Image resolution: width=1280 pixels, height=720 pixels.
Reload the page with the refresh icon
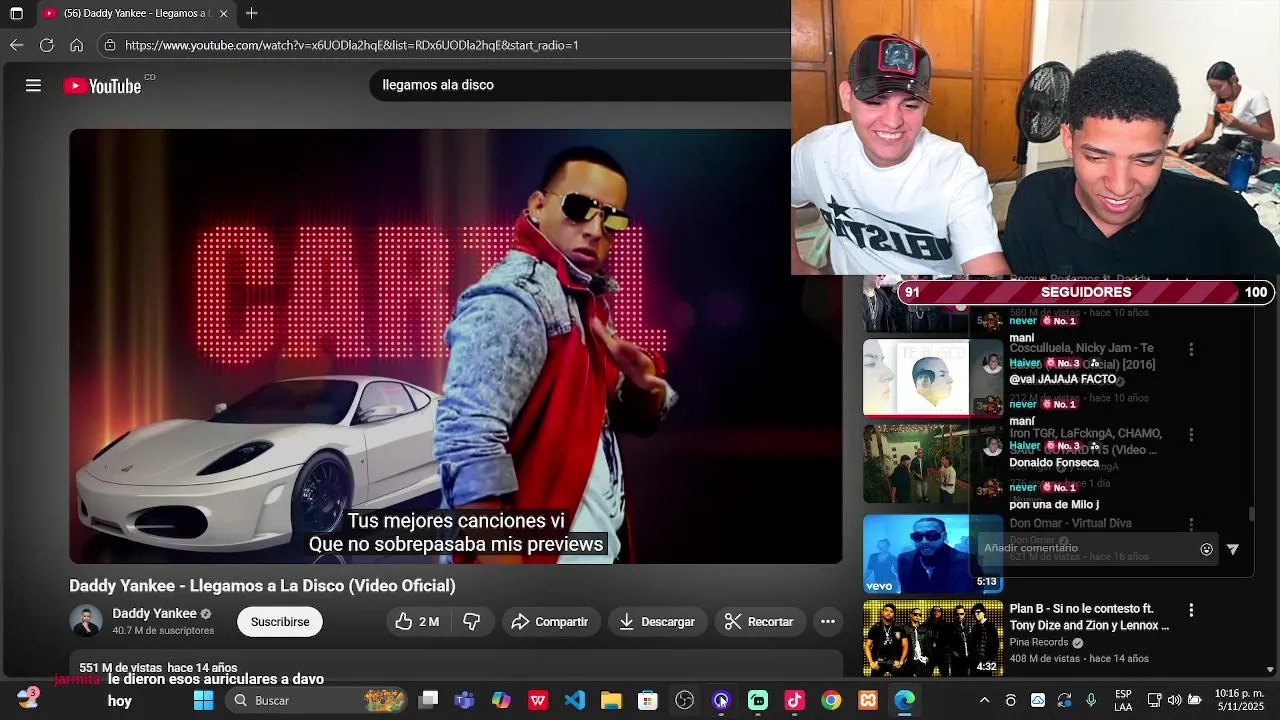[46, 45]
